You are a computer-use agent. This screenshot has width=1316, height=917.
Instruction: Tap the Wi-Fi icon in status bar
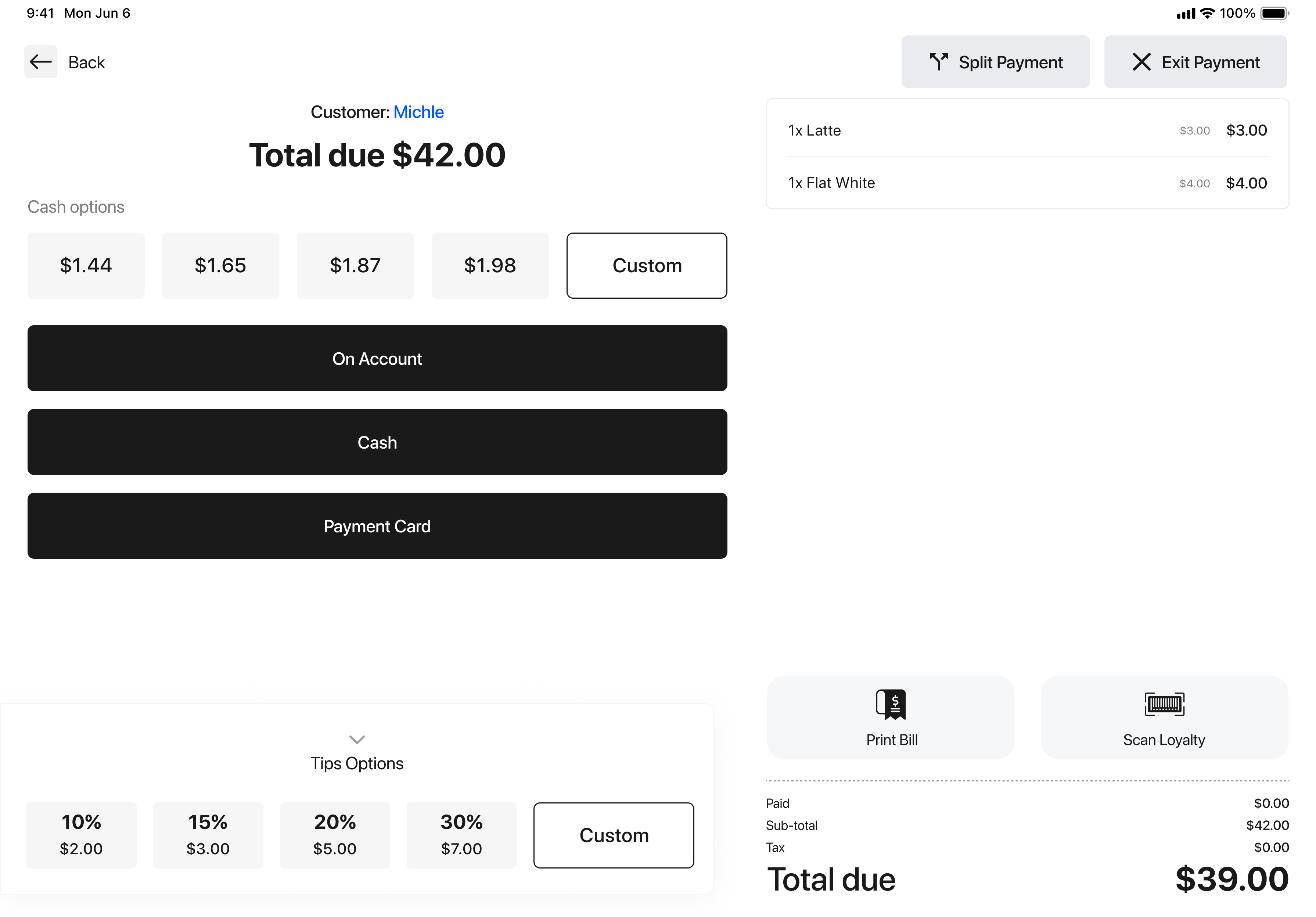pos(1207,13)
